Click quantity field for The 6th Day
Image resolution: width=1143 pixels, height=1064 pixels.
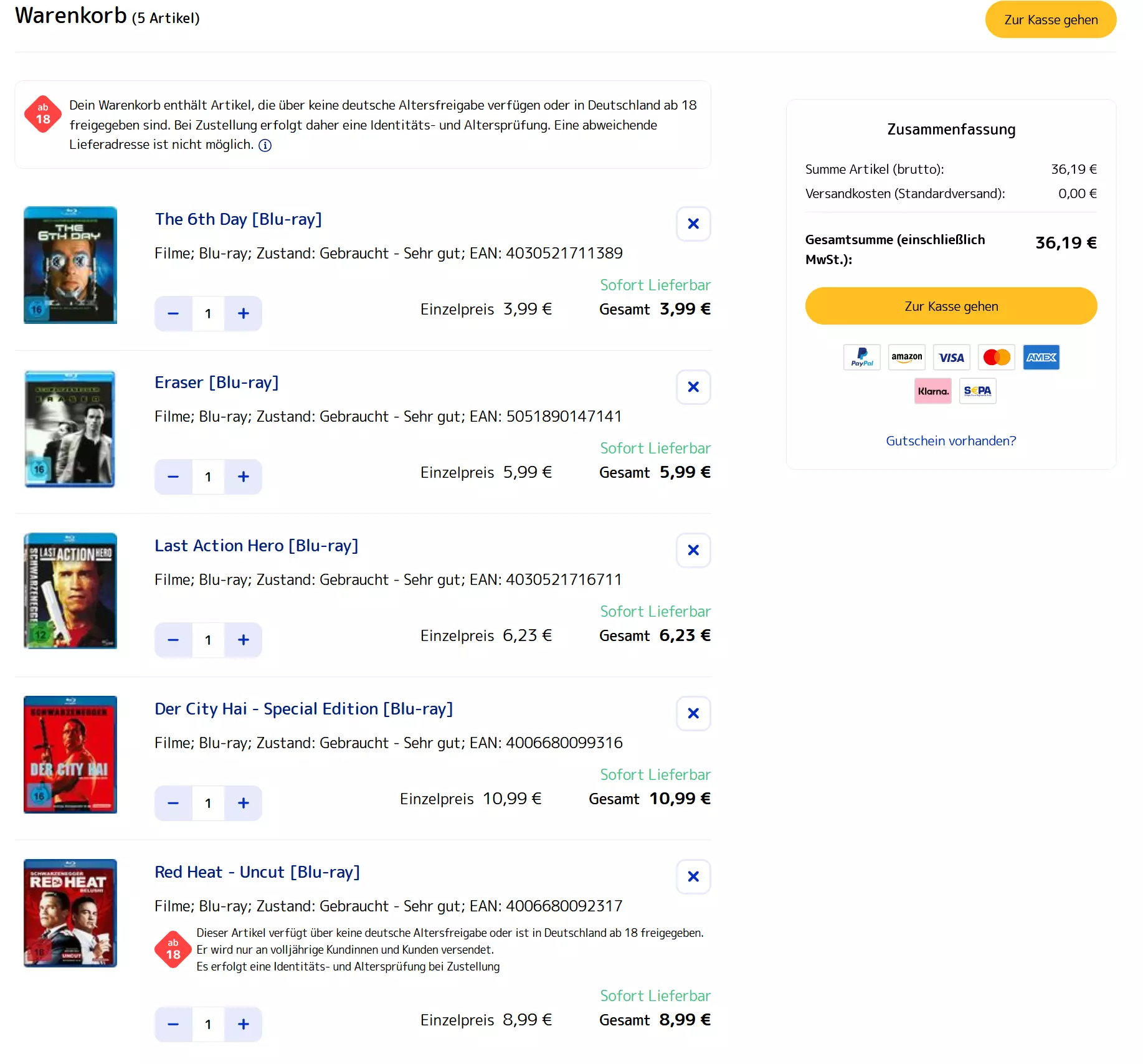click(208, 313)
